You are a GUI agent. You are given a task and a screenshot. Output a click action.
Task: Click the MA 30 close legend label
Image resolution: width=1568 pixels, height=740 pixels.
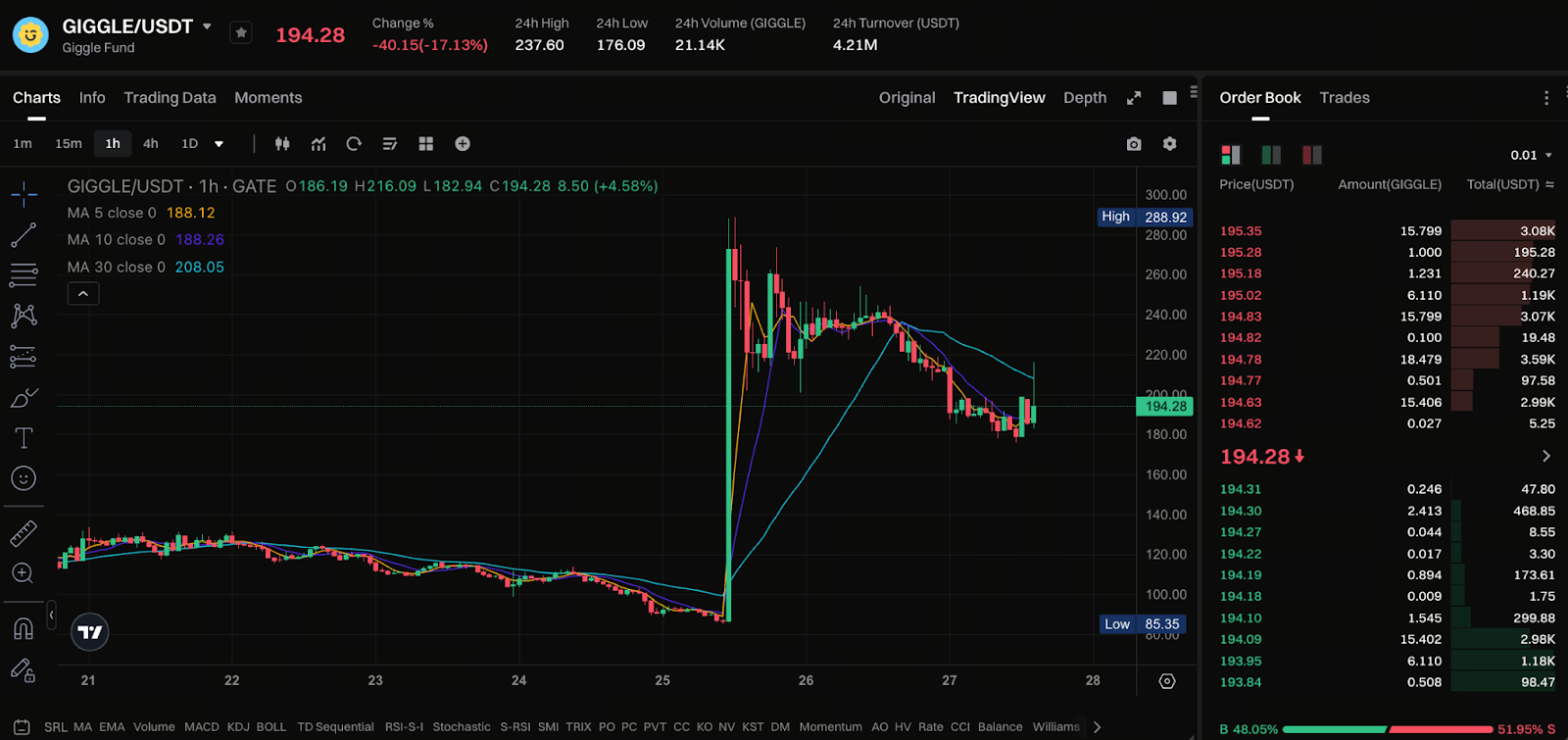117,267
